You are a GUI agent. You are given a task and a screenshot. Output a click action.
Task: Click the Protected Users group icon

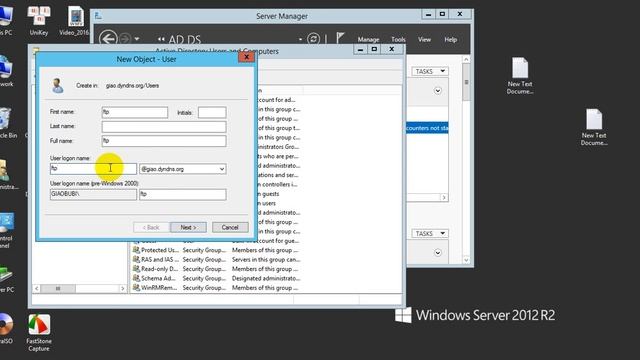(136, 250)
